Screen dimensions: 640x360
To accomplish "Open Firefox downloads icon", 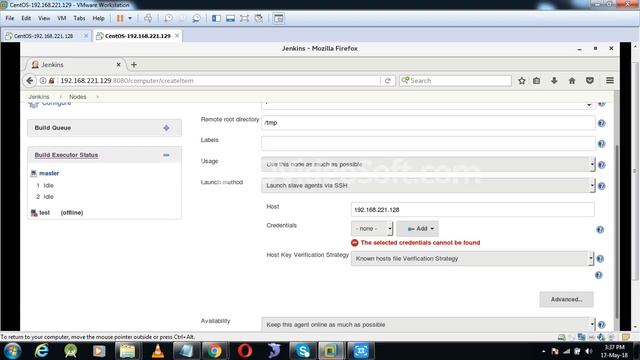I will tap(554, 81).
